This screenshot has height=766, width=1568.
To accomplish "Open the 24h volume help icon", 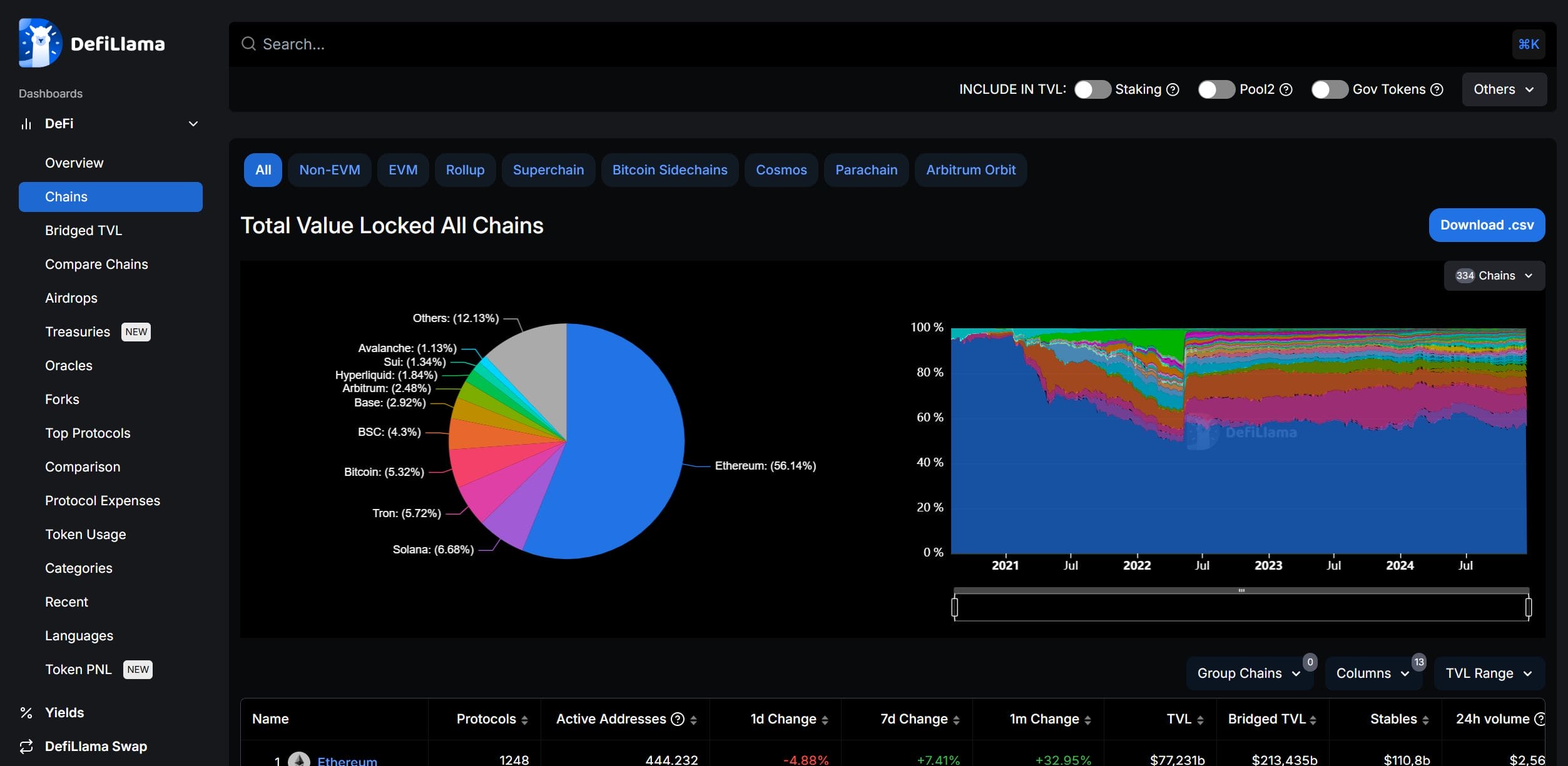I will [1540, 719].
